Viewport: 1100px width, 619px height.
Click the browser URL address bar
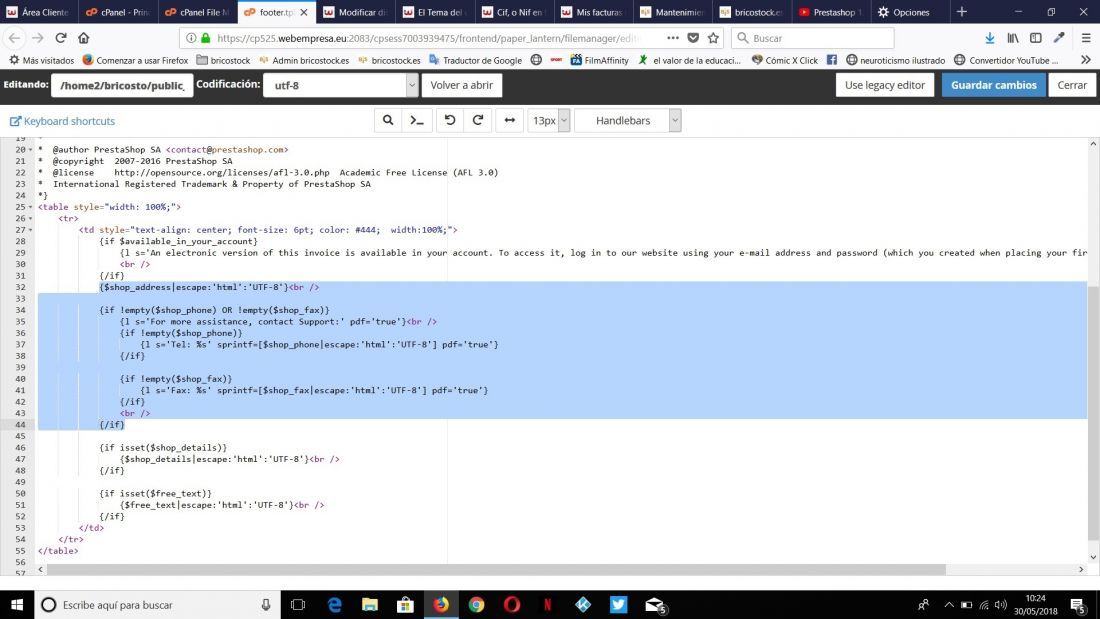point(426,38)
